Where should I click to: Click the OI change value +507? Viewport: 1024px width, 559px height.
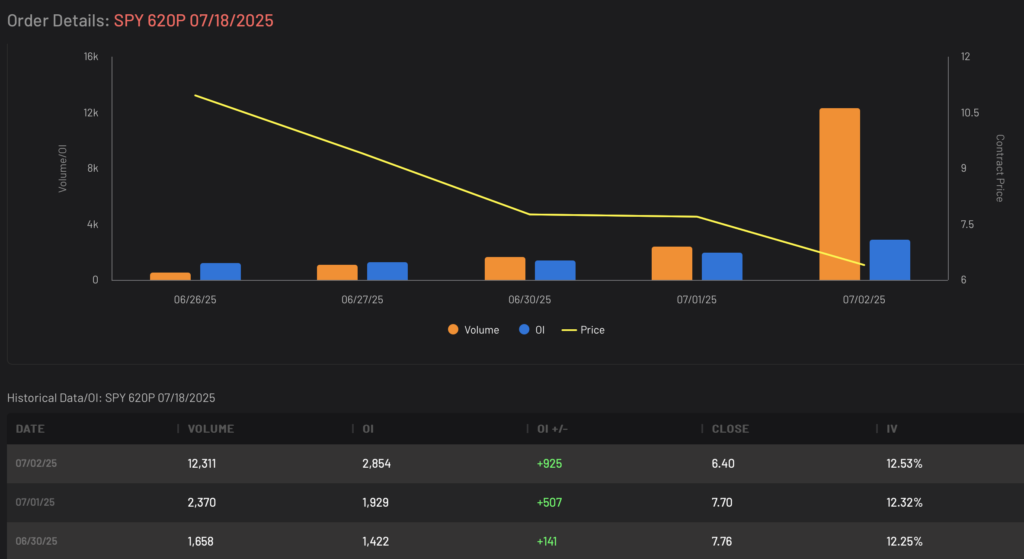(549, 503)
